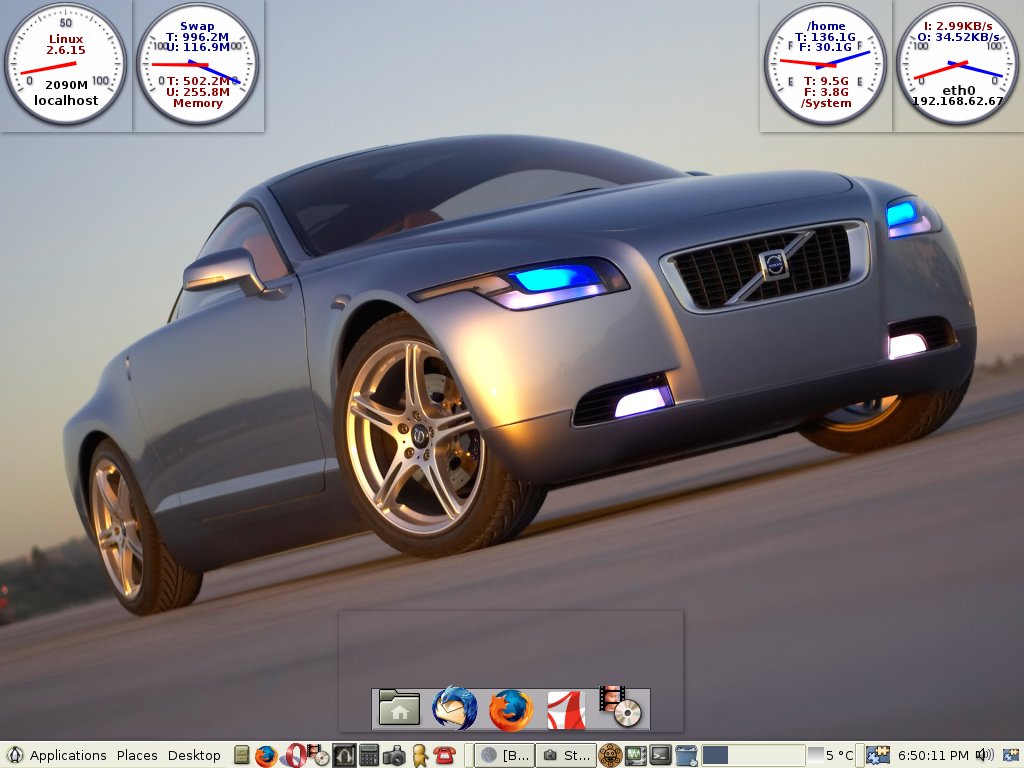Launch Thunderbird from the dock
The height and width of the screenshot is (768, 1024).
coord(454,708)
